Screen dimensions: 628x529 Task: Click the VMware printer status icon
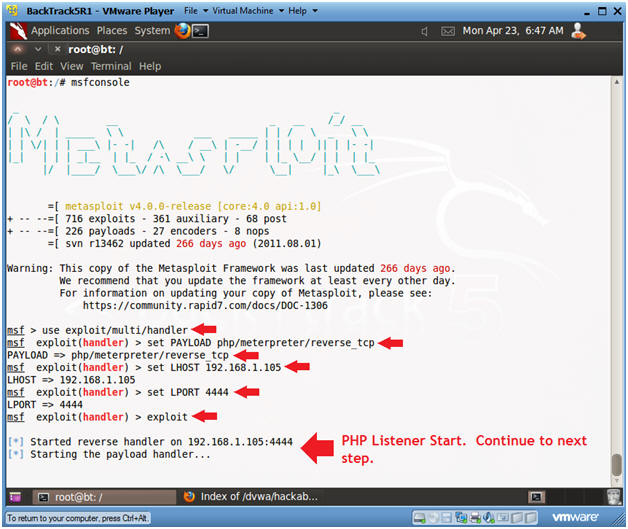coord(475,518)
